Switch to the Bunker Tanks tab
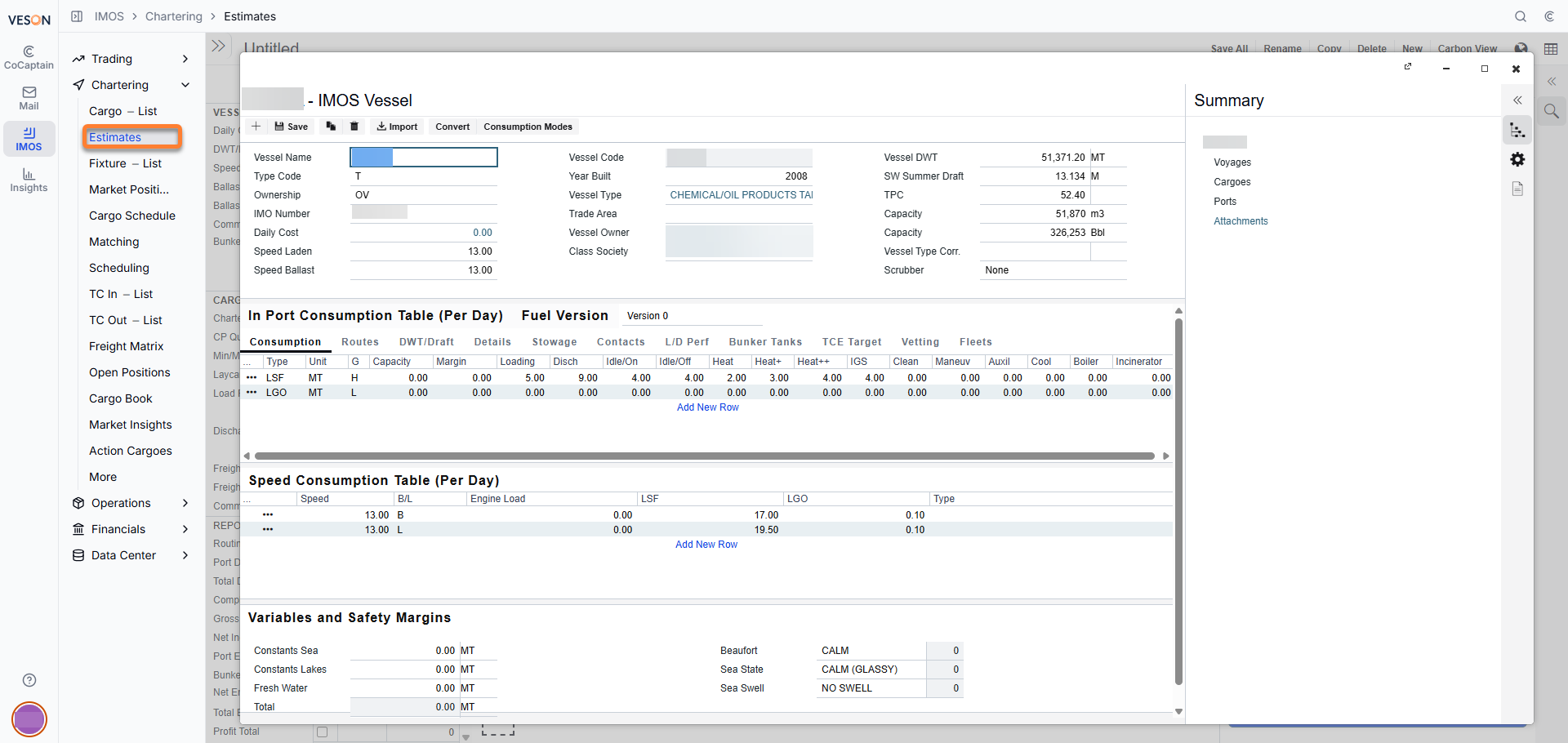 (765, 342)
